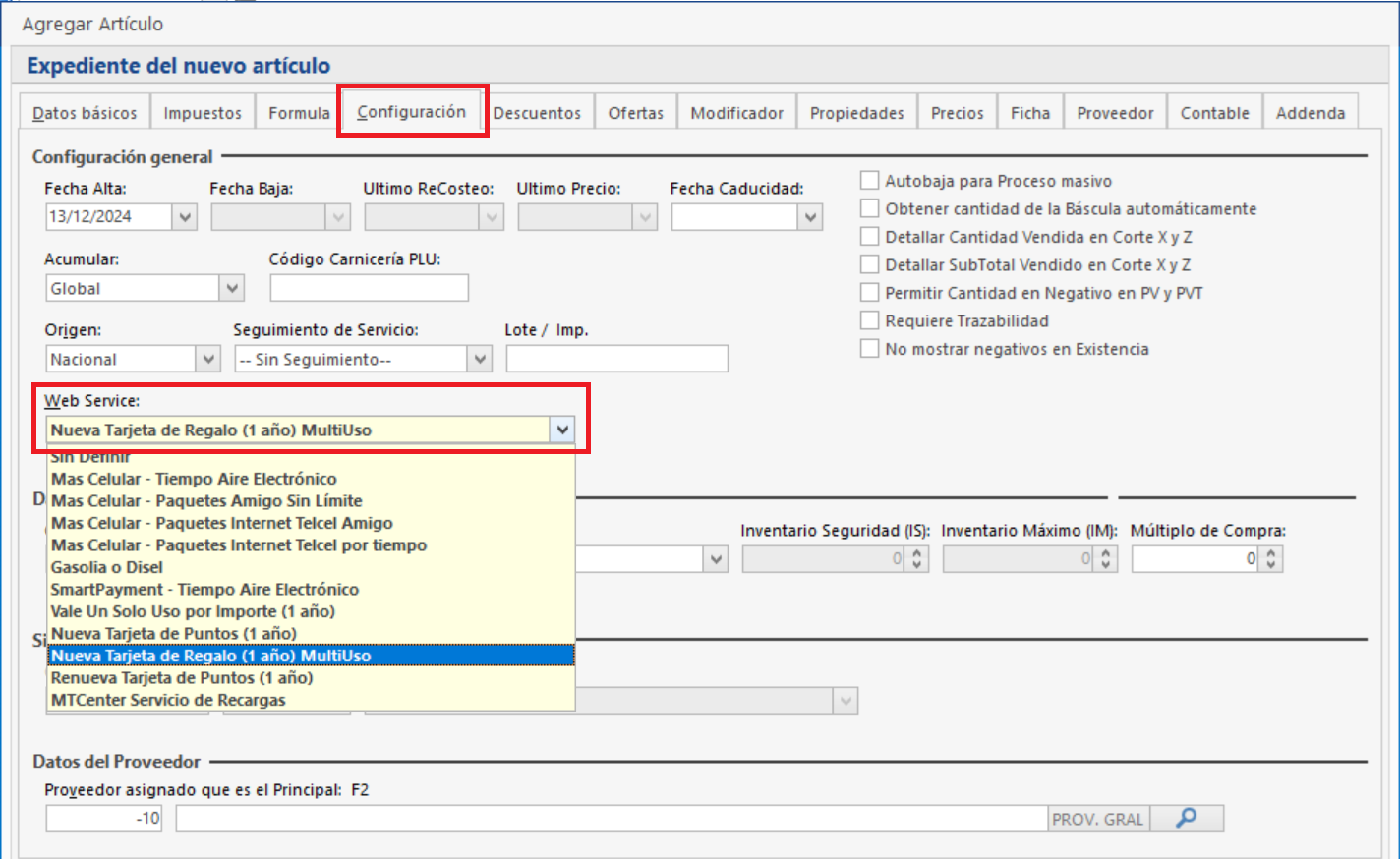Choose Renueva Tarjeta de Puntos (1 año)
Screen dimensions: 1400x859
click(311, 678)
